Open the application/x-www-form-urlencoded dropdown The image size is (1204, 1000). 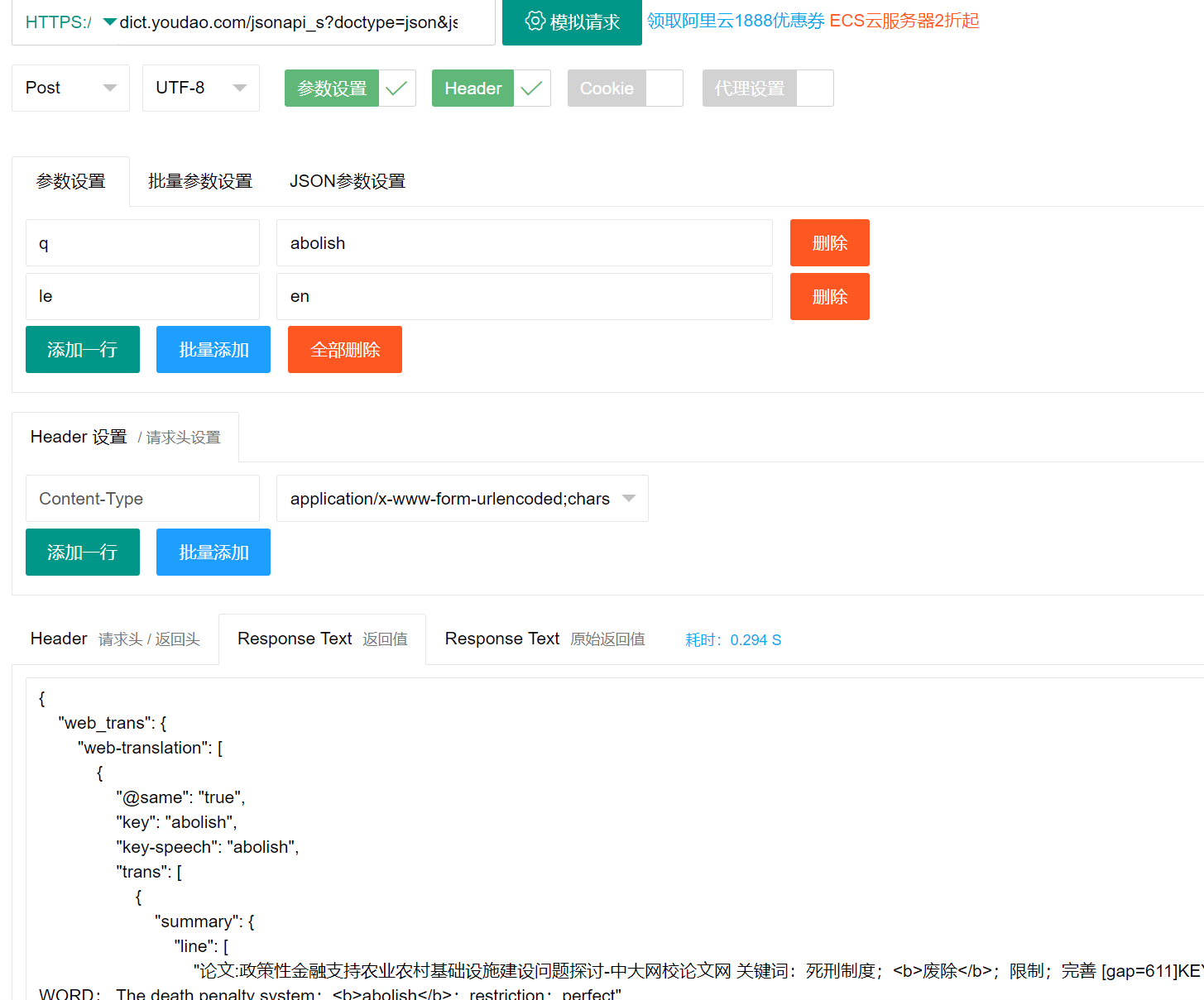click(x=463, y=499)
